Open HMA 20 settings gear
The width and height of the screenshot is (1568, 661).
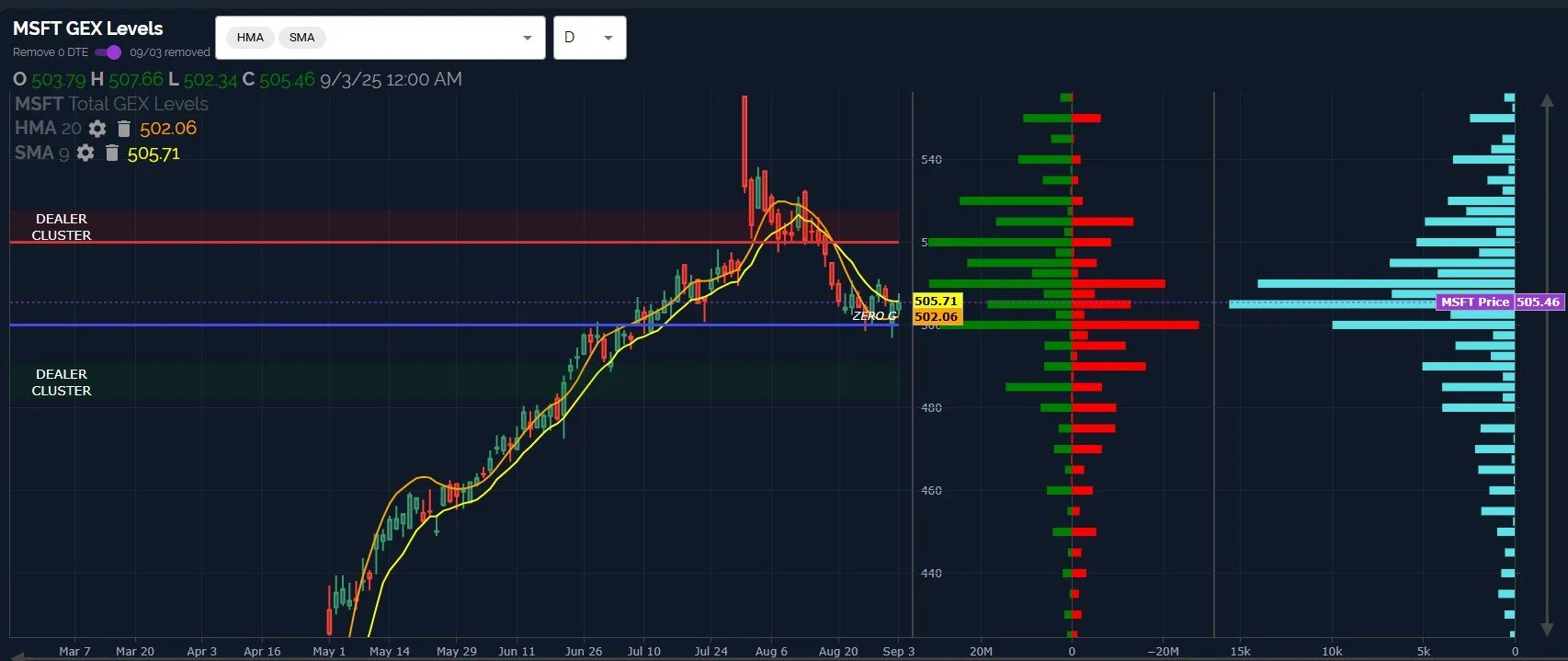coord(97,129)
